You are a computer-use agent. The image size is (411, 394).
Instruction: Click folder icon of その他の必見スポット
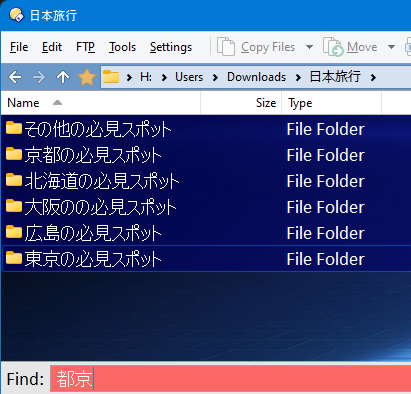[x=14, y=128]
